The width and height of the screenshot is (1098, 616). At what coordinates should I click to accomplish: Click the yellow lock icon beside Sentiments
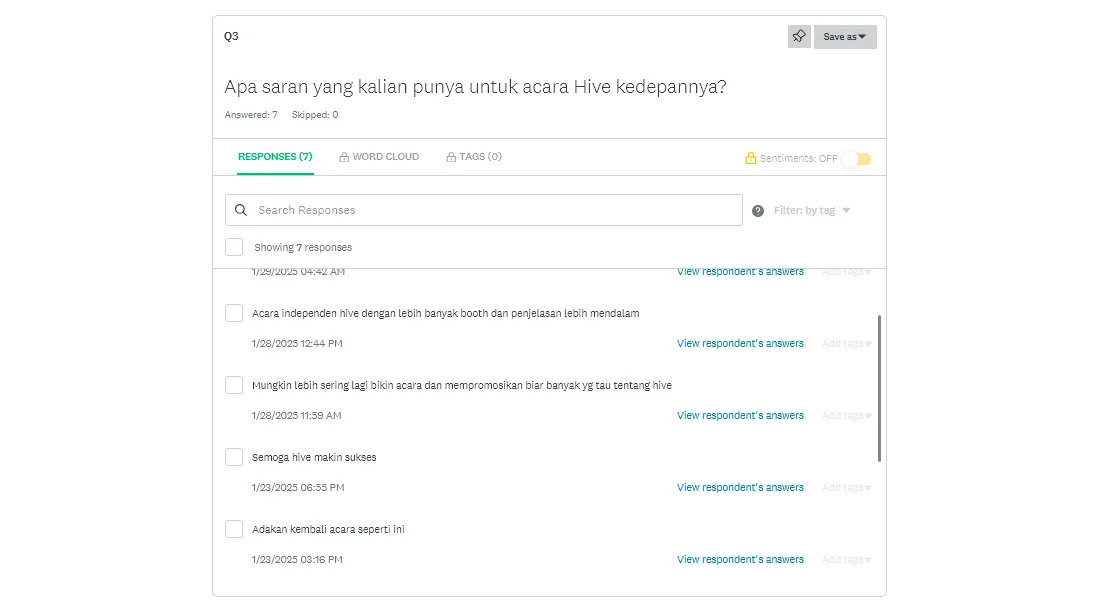[751, 158]
